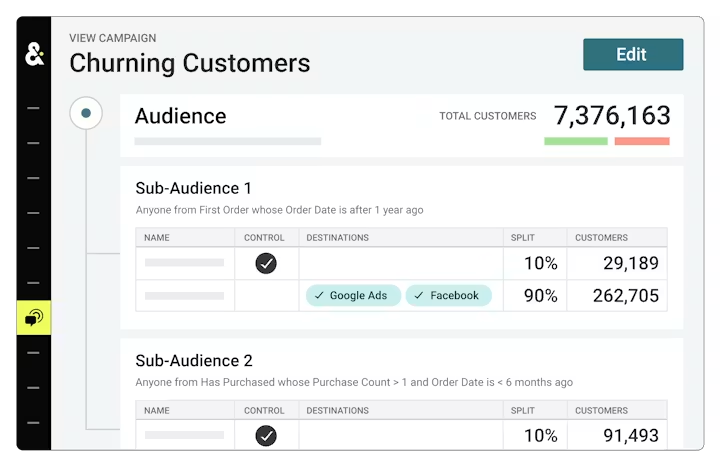Open the Sub-Audience 2 heading

(194, 361)
